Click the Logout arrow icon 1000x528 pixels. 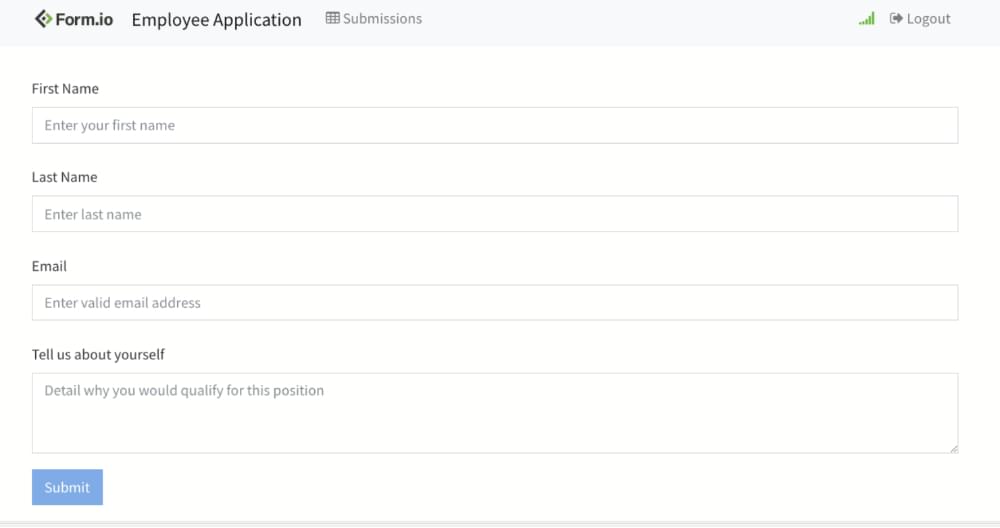tap(896, 18)
